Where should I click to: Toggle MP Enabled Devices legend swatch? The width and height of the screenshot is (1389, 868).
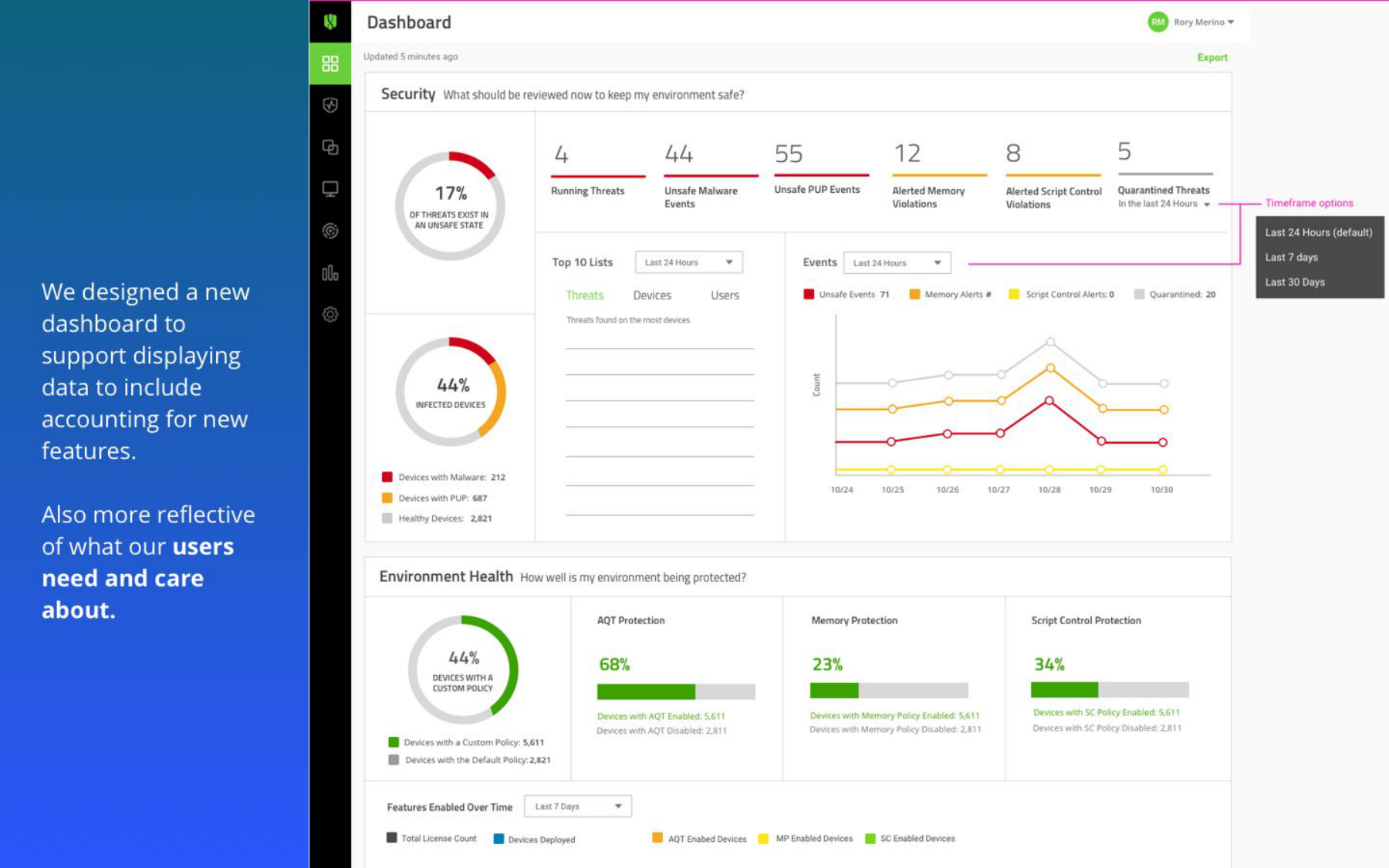click(763, 839)
